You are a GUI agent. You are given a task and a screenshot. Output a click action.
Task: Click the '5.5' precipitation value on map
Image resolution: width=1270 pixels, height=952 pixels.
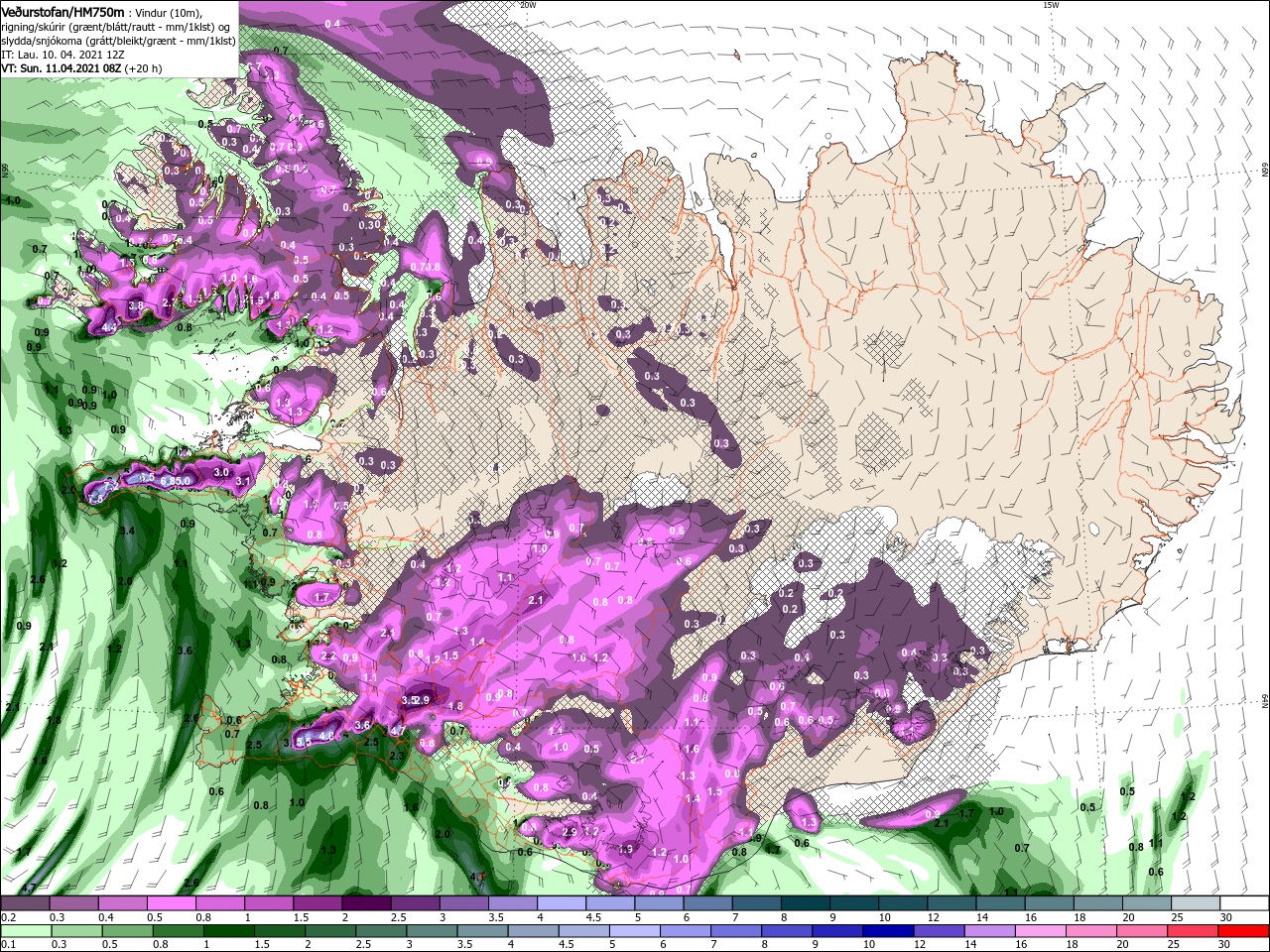pyautogui.click(x=304, y=741)
